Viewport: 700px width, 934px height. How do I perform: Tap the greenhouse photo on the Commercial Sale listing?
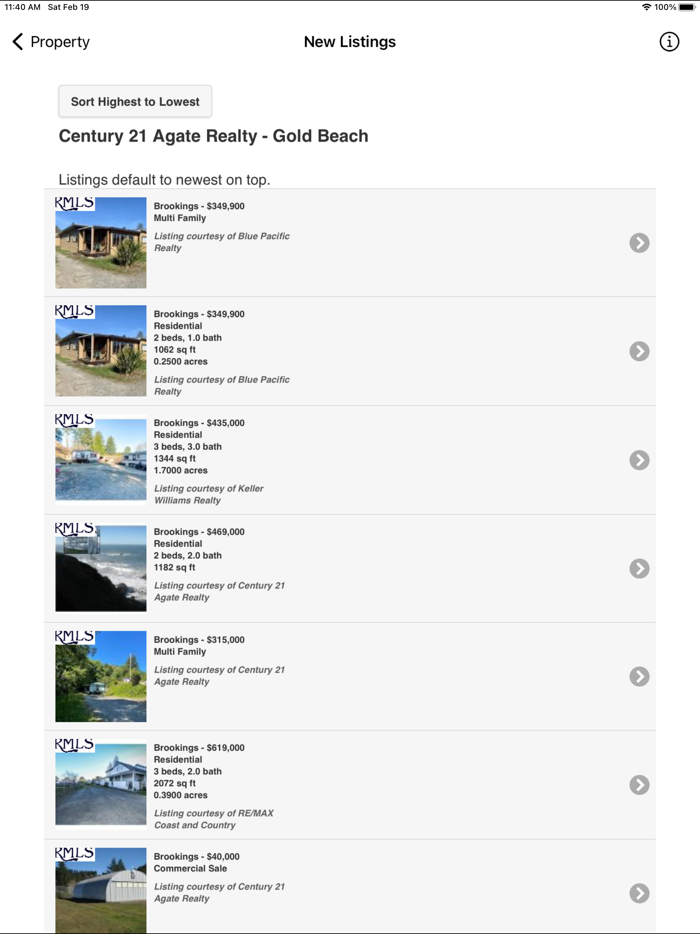[100, 891]
